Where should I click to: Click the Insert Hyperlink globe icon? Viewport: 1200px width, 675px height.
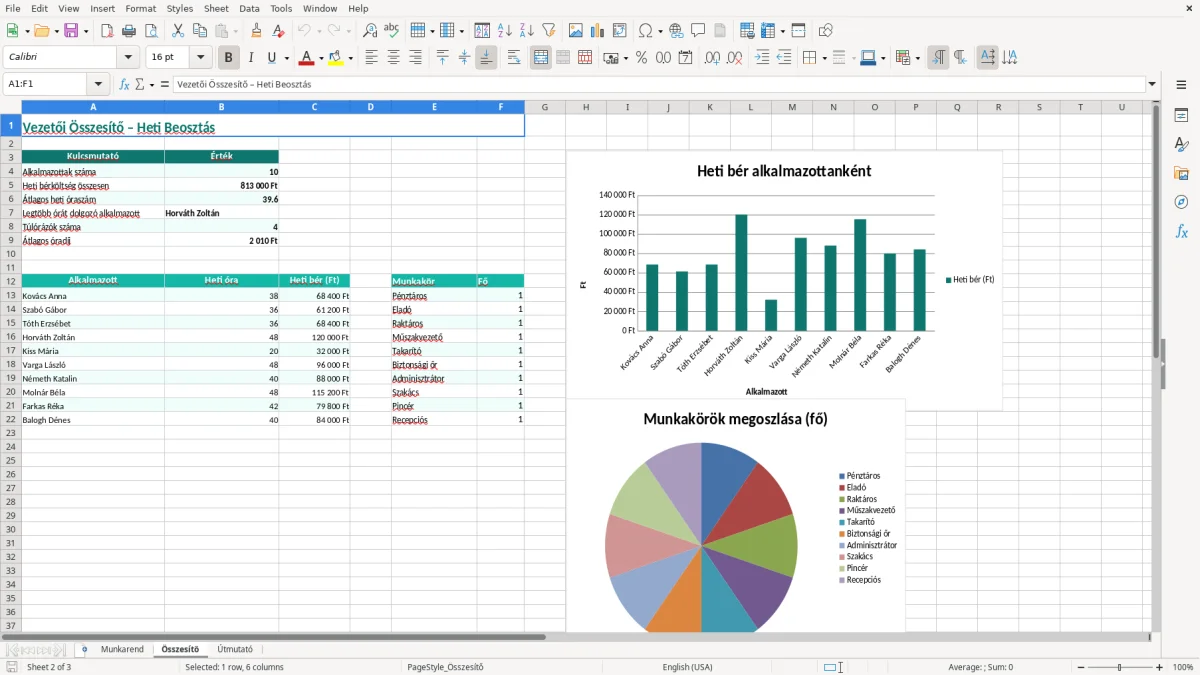click(676, 31)
